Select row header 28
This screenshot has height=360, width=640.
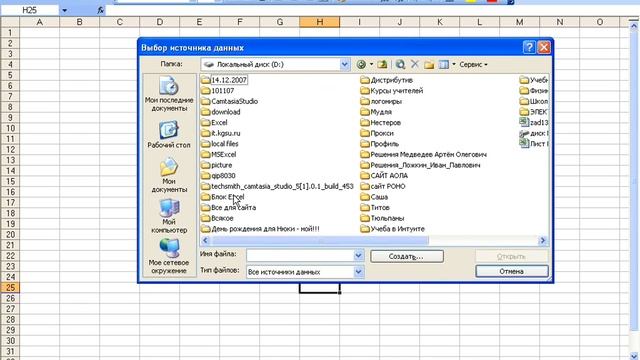10,319
